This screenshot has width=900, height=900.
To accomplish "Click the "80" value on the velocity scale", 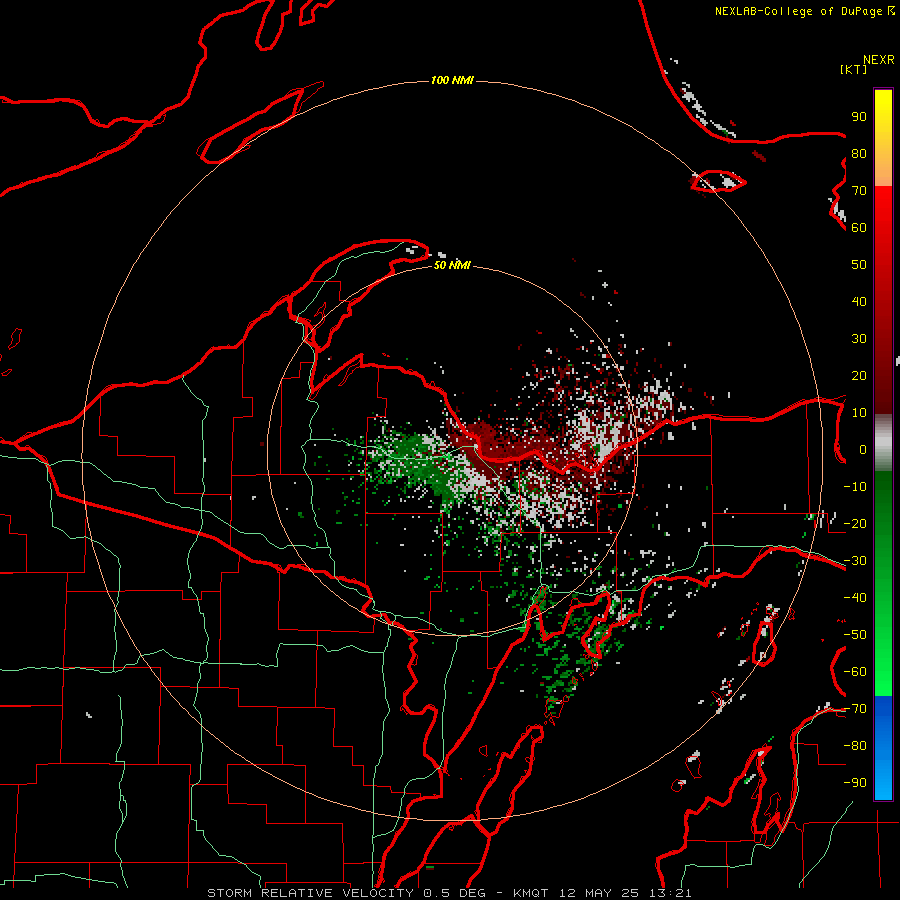I will (x=859, y=154).
